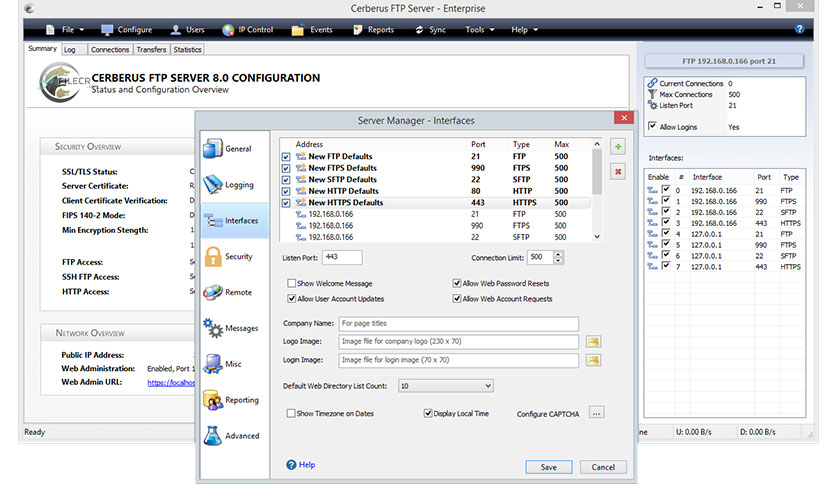The width and height of the screenshot is (836, 484).
Task: Switch to the Transfers tab
Action: click(x=151, y=50)
